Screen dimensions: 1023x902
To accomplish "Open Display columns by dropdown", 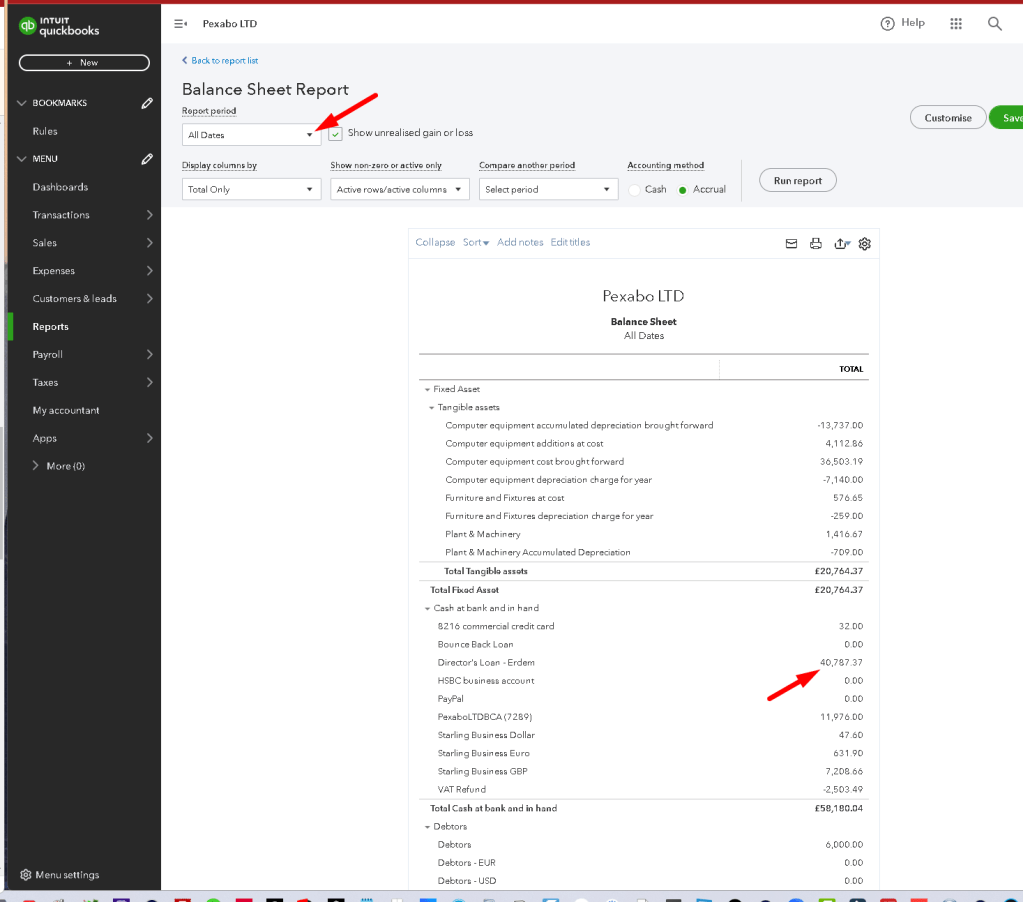I will click(x=251, y=189).
